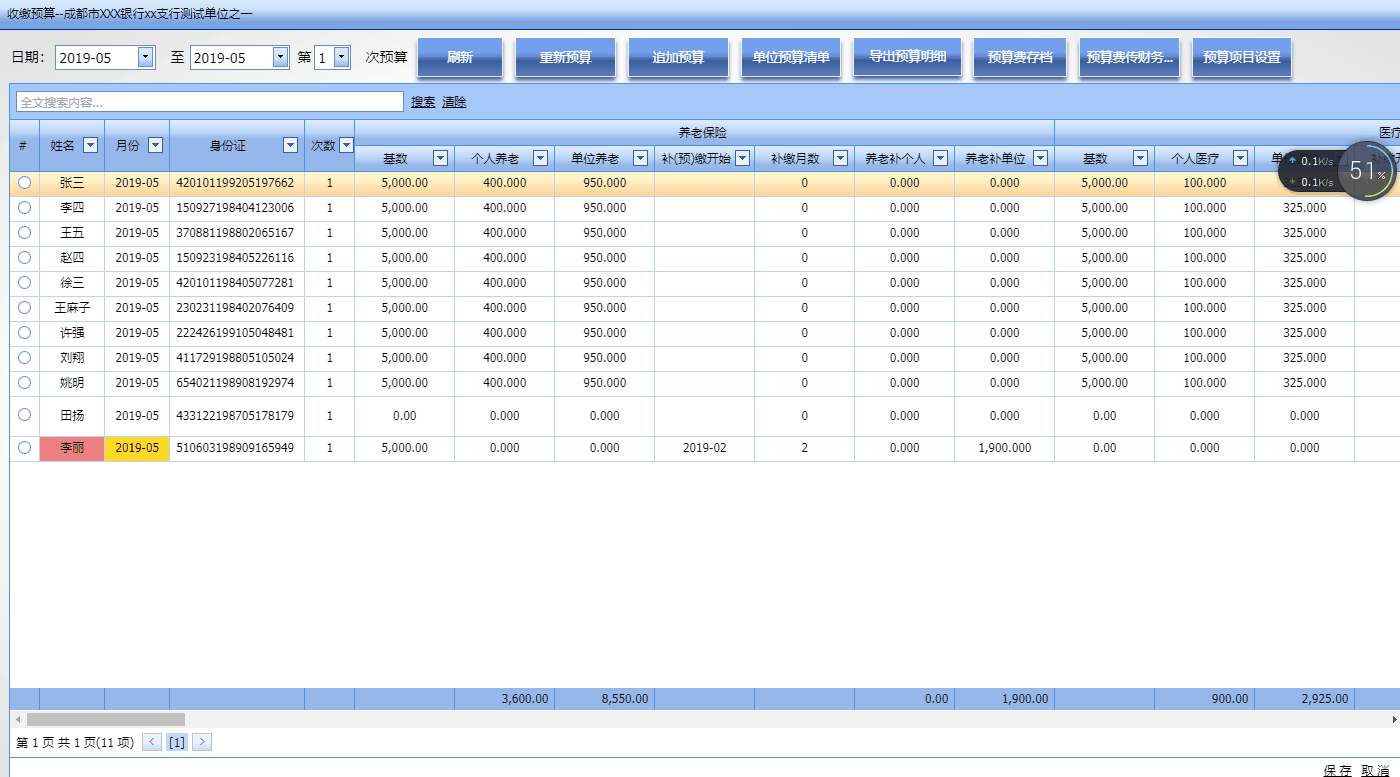Open the 补缴月数 column filter arrow

840,158
